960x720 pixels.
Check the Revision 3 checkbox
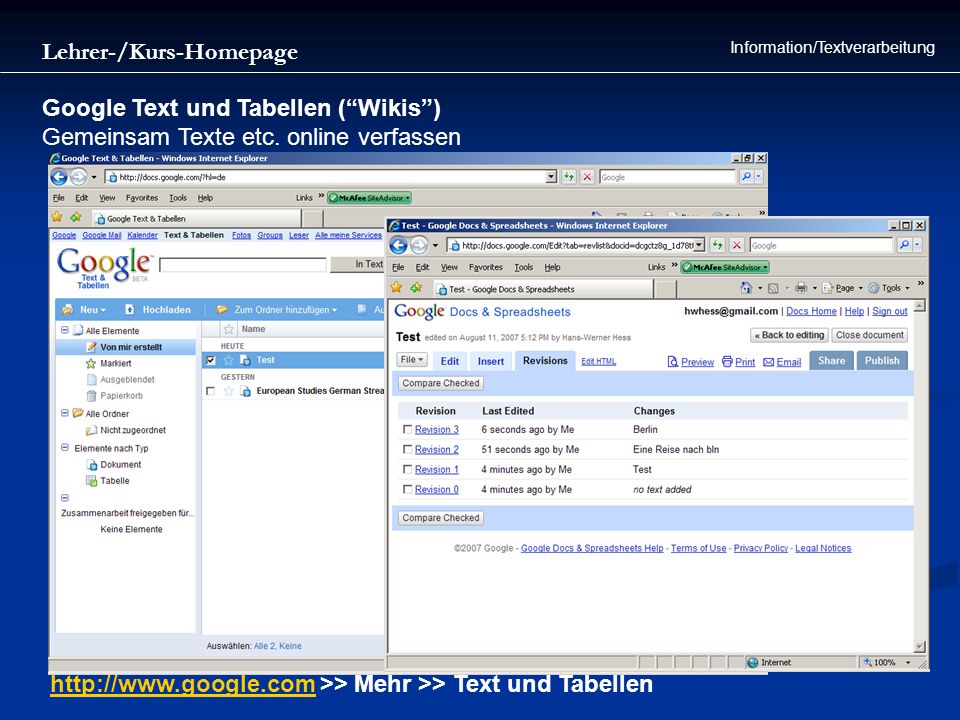coord(407,429)
